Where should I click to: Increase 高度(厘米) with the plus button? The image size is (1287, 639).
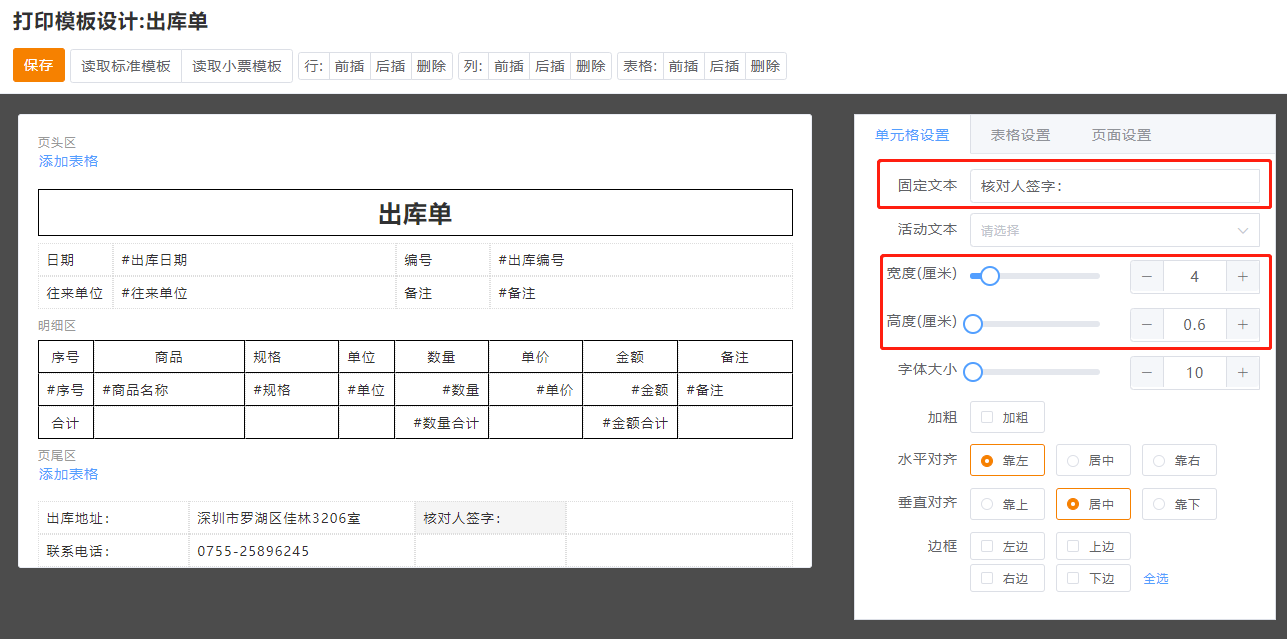1242,324
